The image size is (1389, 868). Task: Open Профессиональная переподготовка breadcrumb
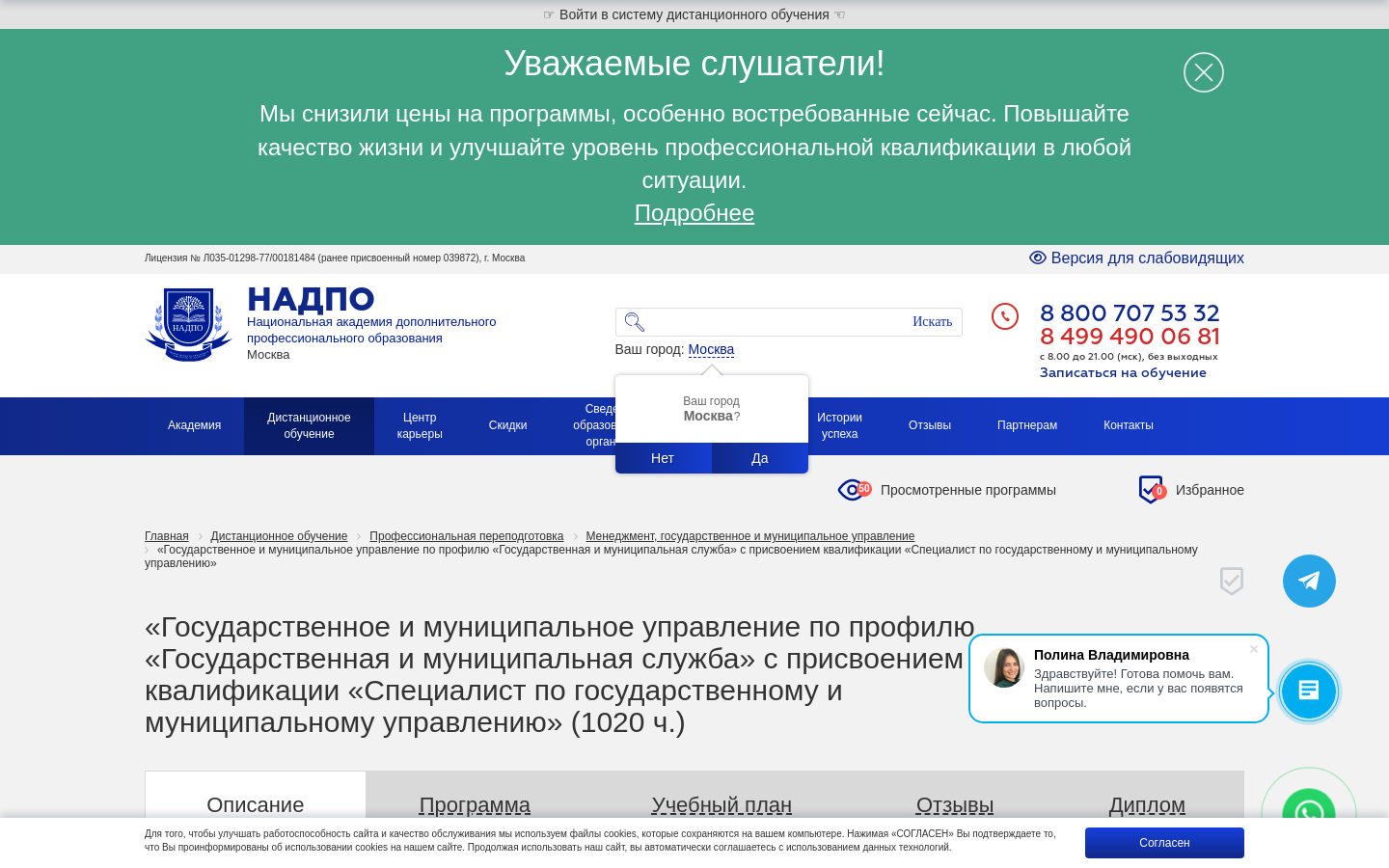tap(466, 536)
